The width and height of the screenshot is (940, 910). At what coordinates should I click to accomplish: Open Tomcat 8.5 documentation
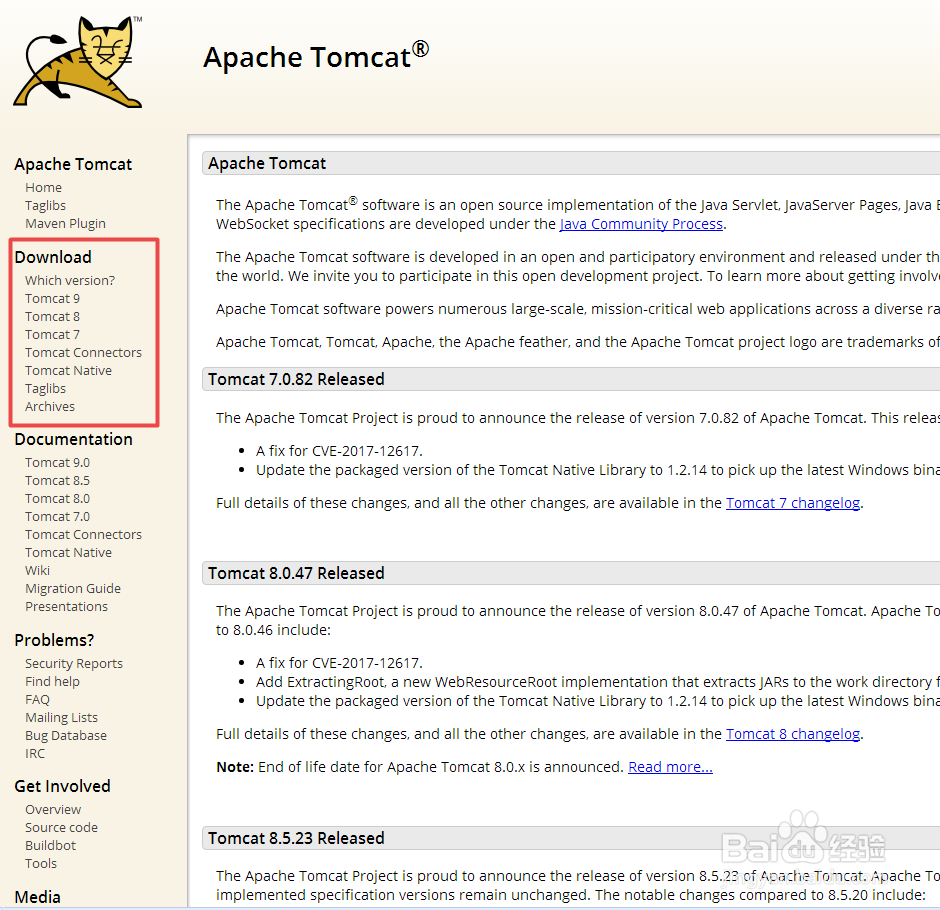(x=58, y=481)
